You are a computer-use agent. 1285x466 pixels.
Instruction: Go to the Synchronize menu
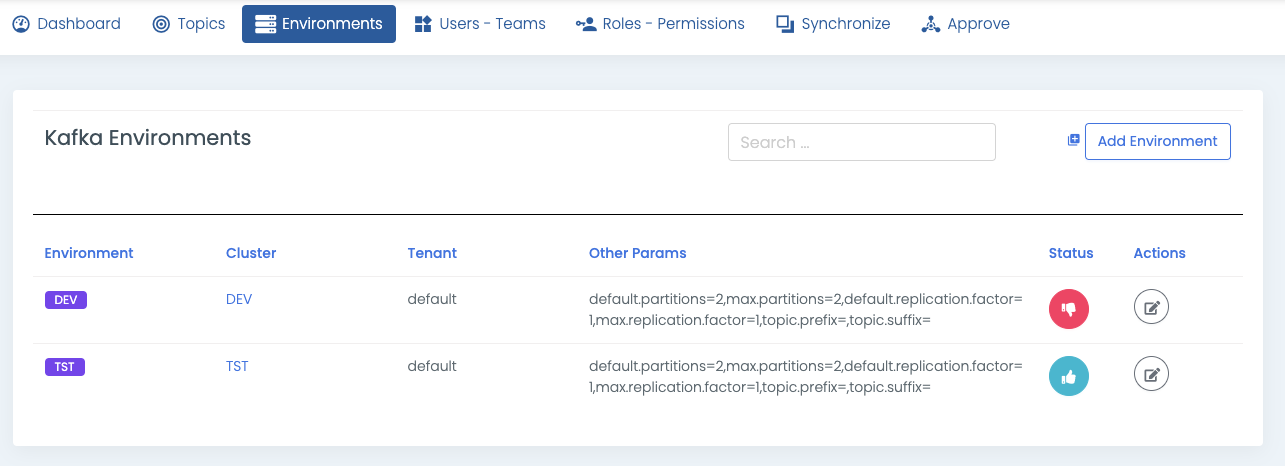point(833,24)
